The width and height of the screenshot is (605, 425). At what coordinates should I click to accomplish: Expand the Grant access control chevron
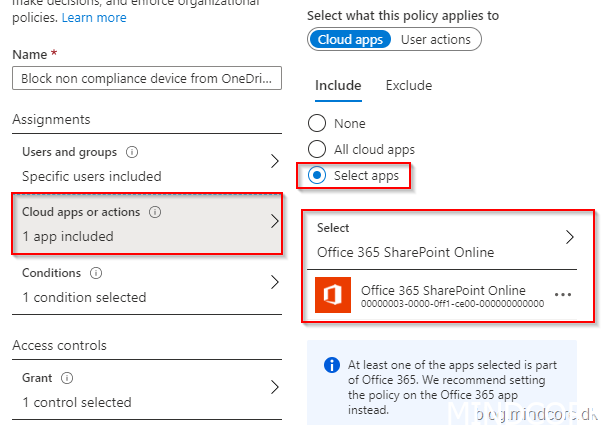[x=275, y=389]
